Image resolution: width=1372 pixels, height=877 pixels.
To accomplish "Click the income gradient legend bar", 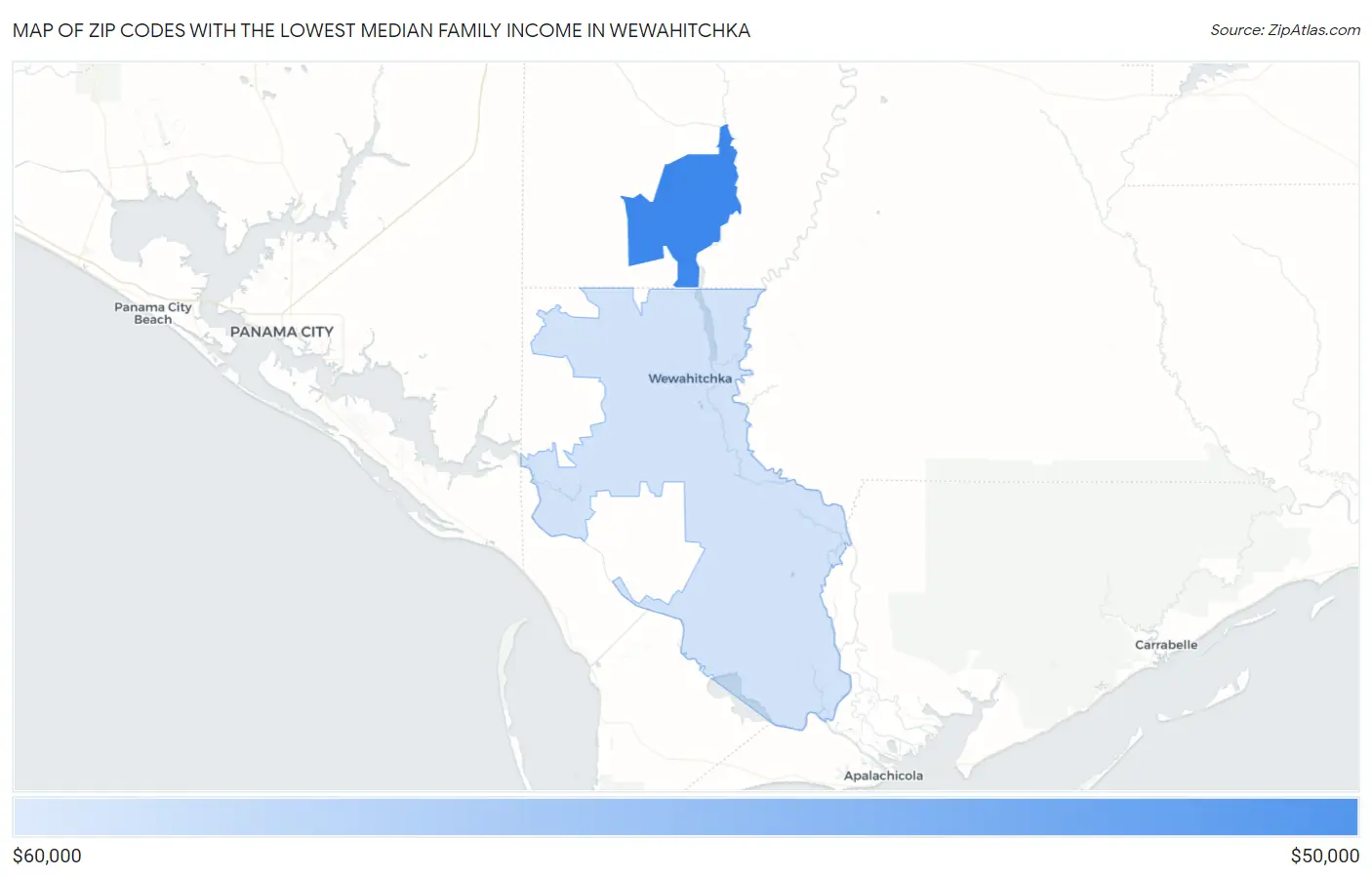I will pyautogui.click(x=686, y=817).
